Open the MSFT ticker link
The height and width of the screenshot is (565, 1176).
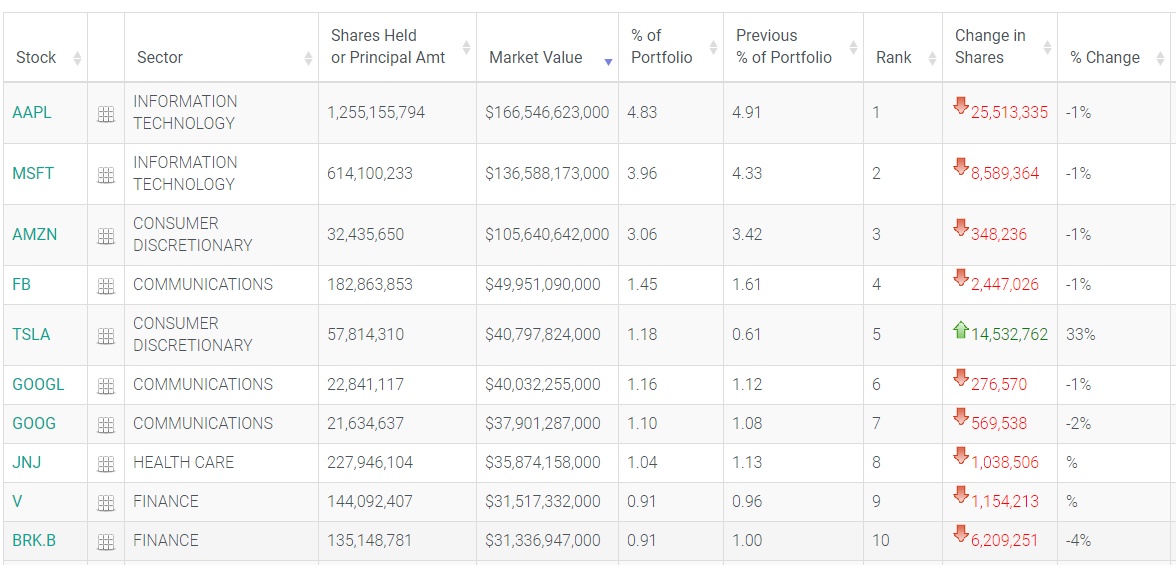33,174
